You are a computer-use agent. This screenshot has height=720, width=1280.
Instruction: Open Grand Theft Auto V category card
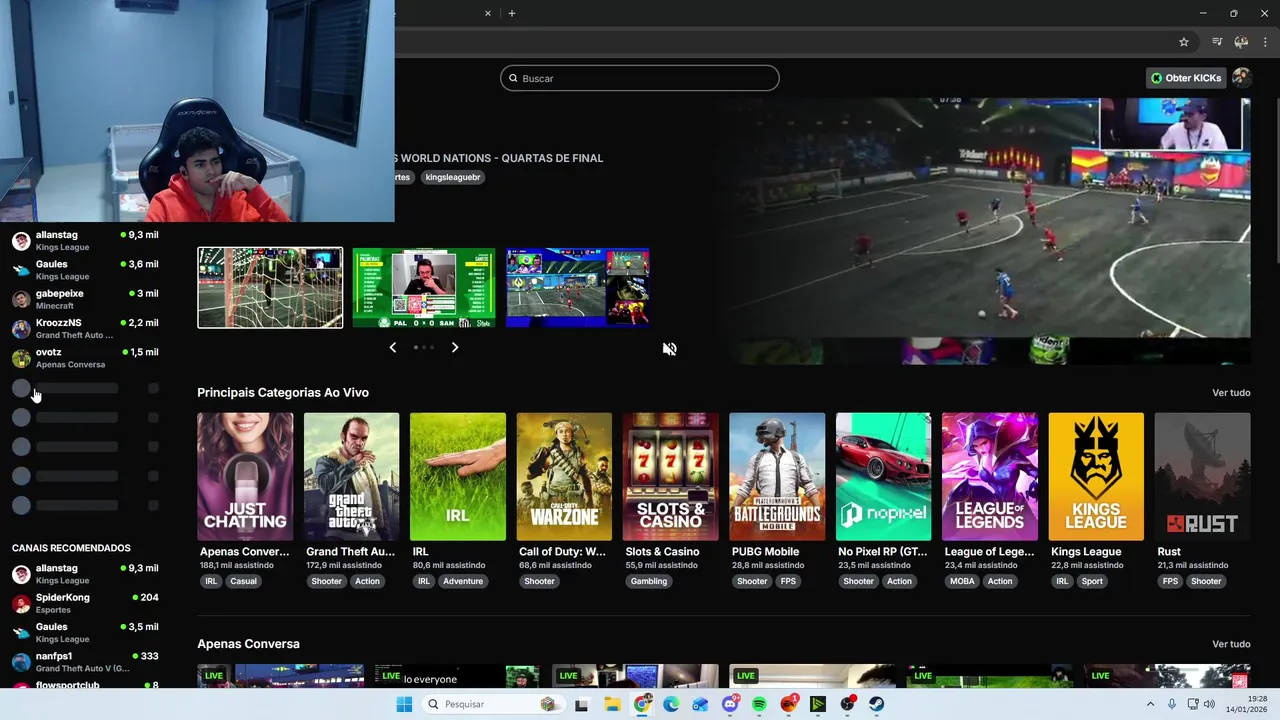351,476
